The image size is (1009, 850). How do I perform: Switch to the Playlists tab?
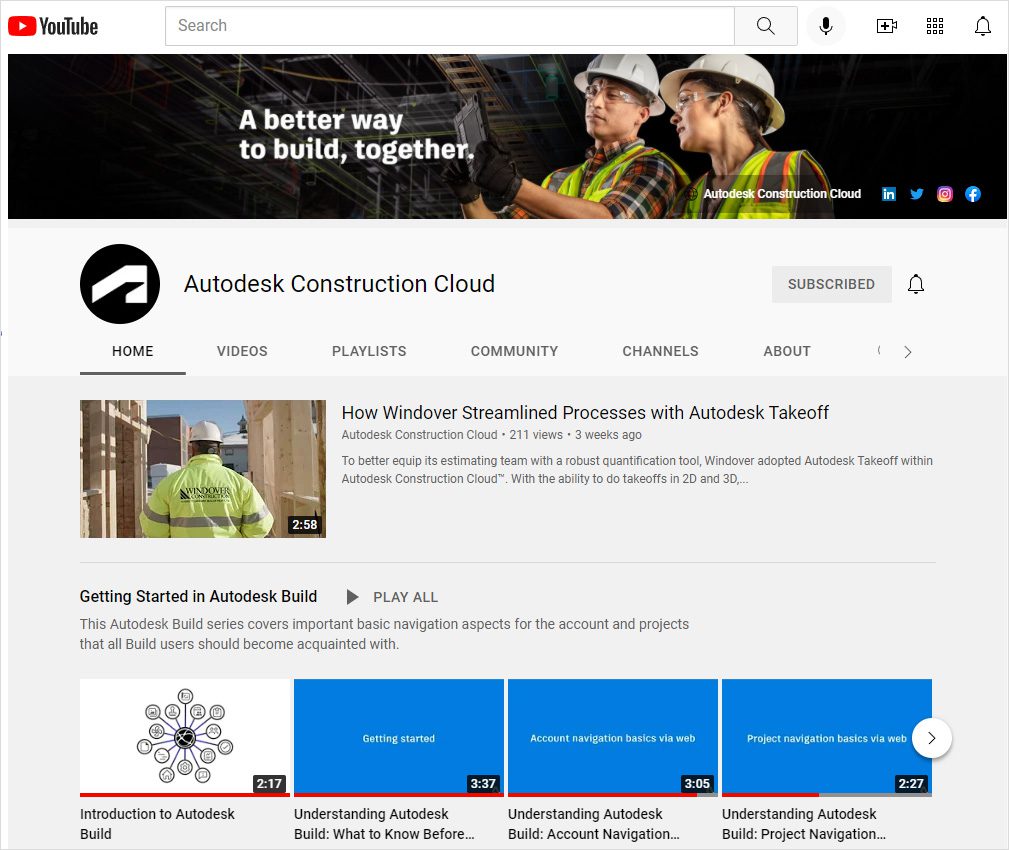pyautogui.click(x=369, y=351)
